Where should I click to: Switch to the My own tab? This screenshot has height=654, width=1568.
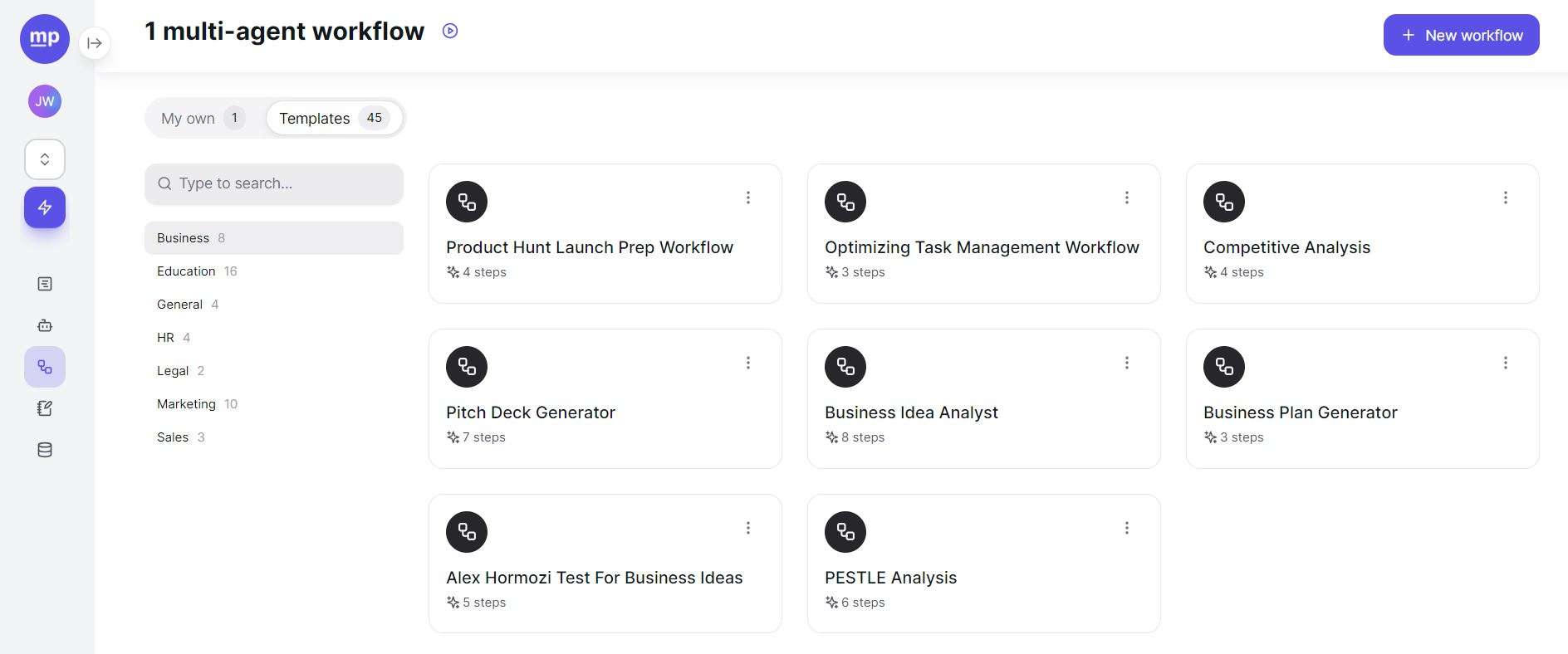coord(203,118)
